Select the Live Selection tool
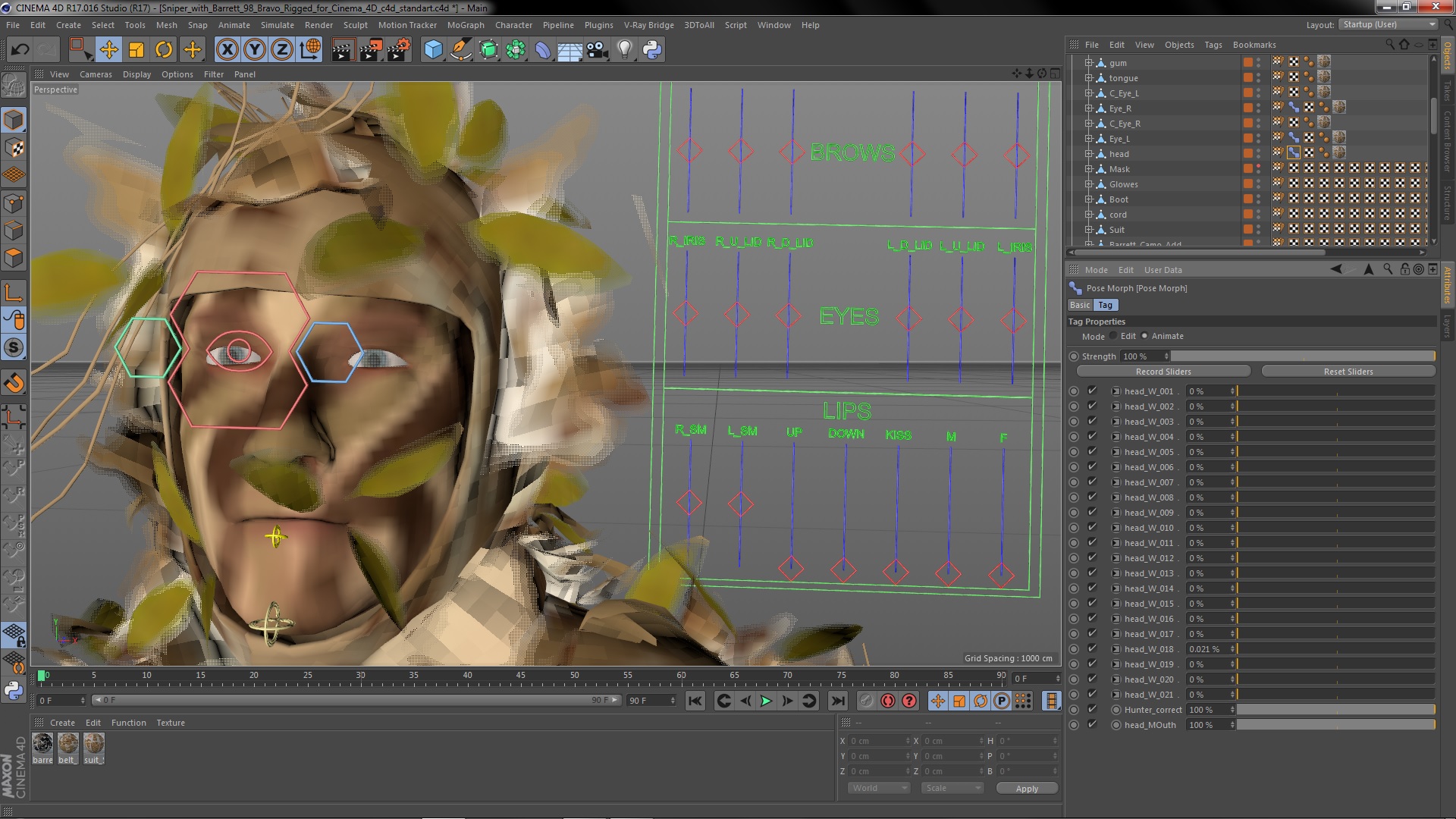 80,50
